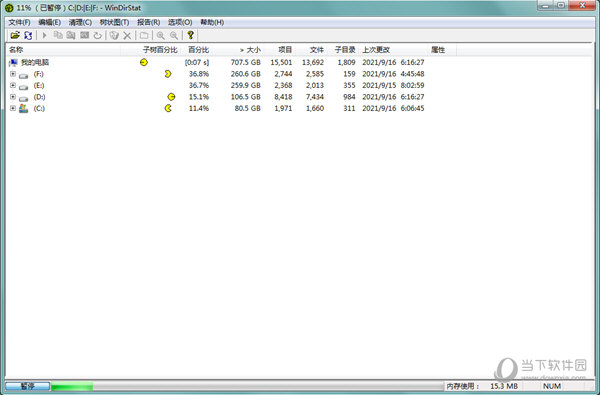Viewport: 600px width, 395px height.
Task: Click the yellow Help question mark icon
Action: click(190, 35)
